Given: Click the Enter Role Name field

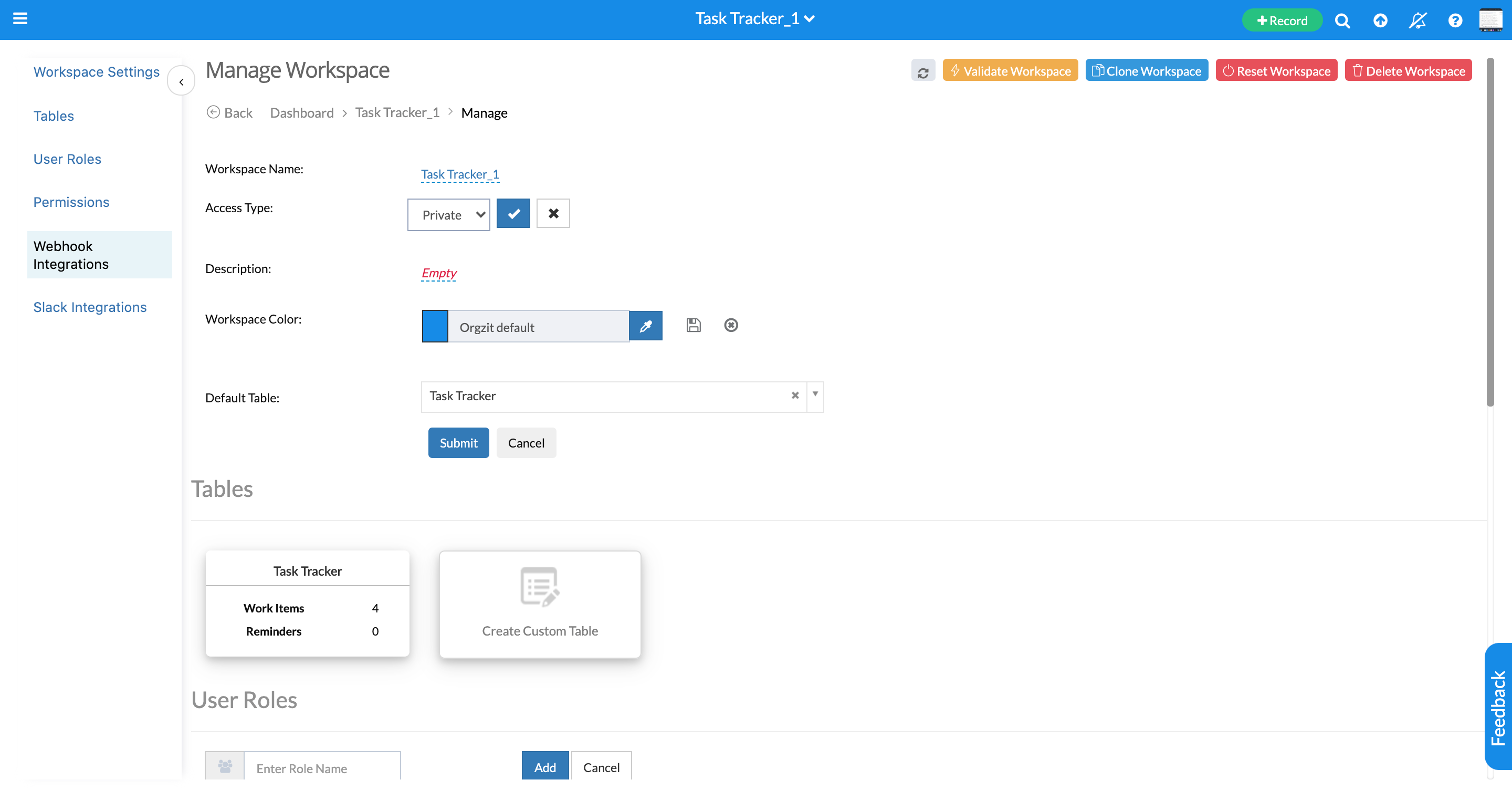Looking at the screenshot, I should pos(322,767).
